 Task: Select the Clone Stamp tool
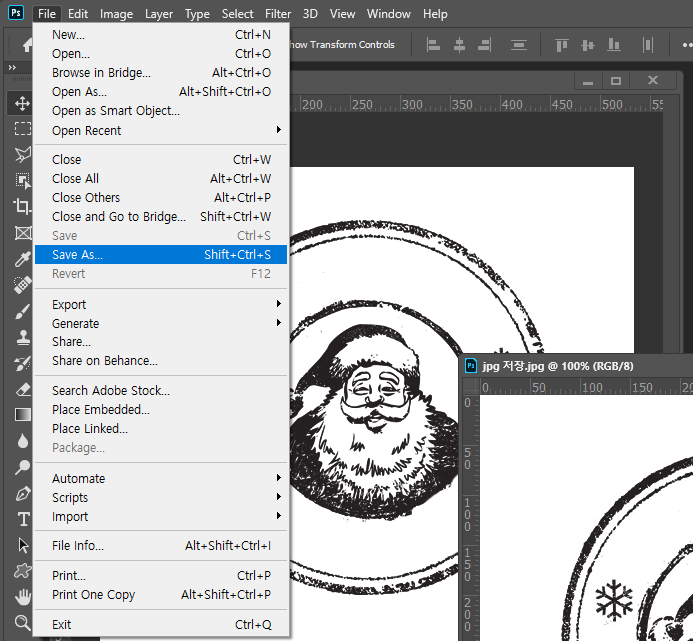22,337
